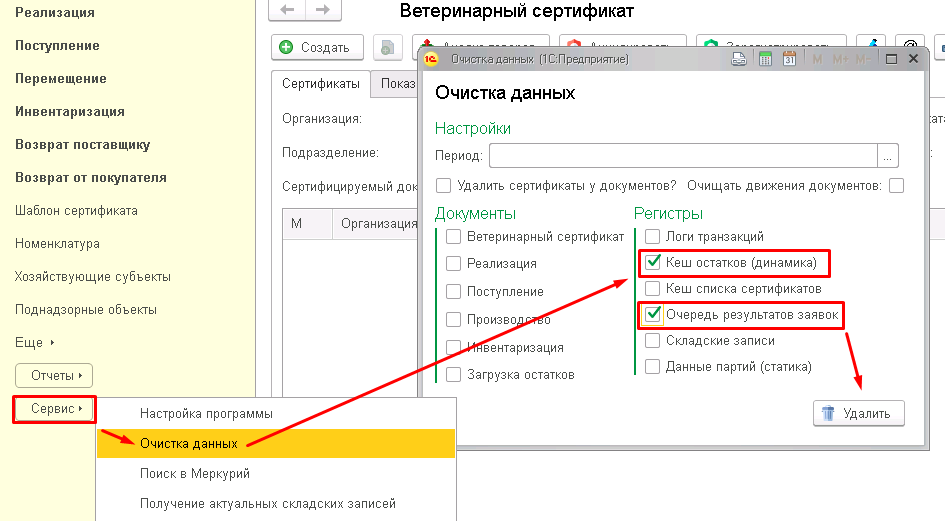Open period chooser with the ... button

[888, 156]
